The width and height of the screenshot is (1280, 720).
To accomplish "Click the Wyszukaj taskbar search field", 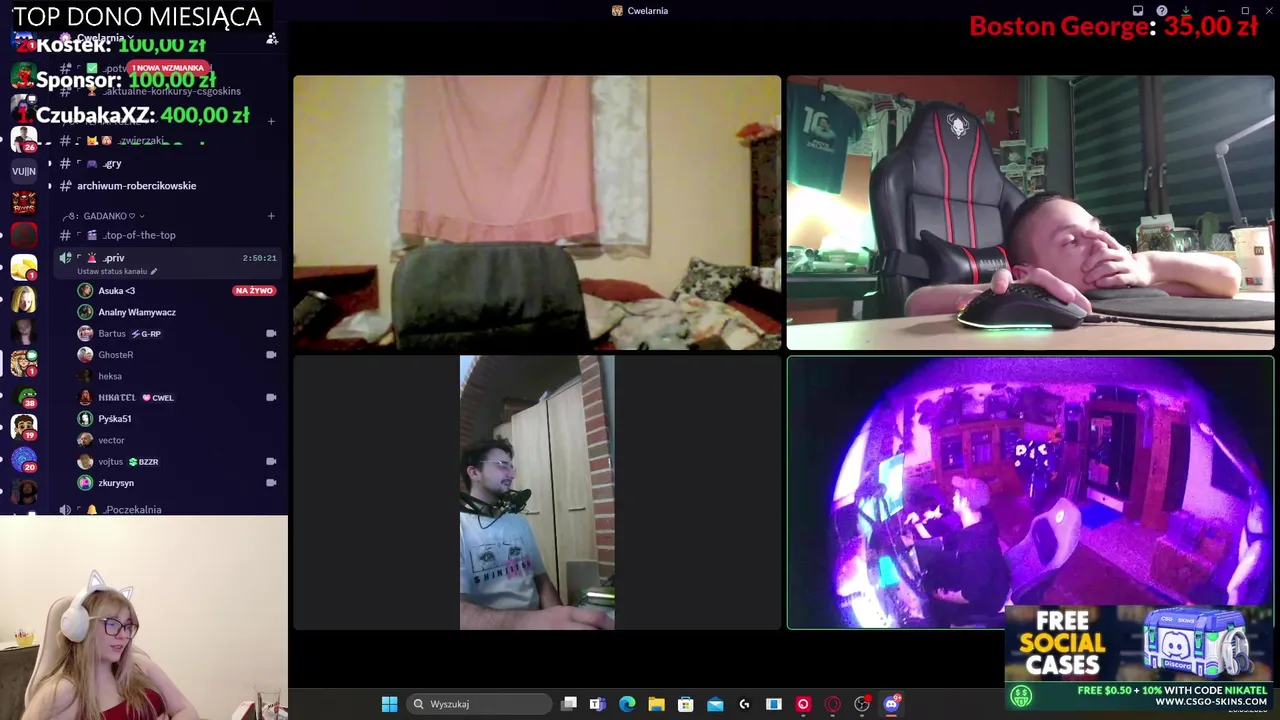I will coord(480,704).
